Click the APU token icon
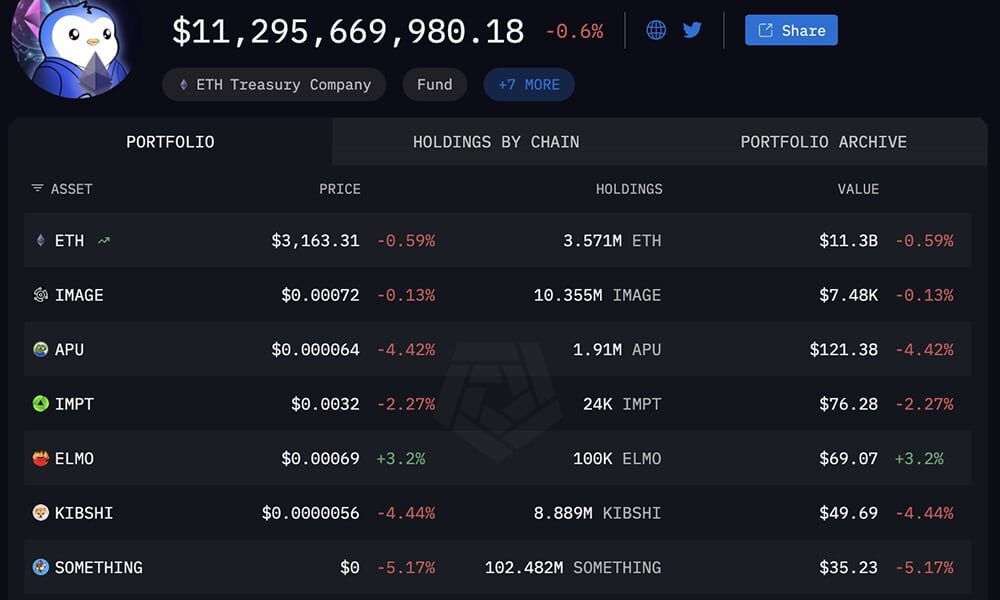The height and width of the screenshot is (600, 1000). (41, 350)
